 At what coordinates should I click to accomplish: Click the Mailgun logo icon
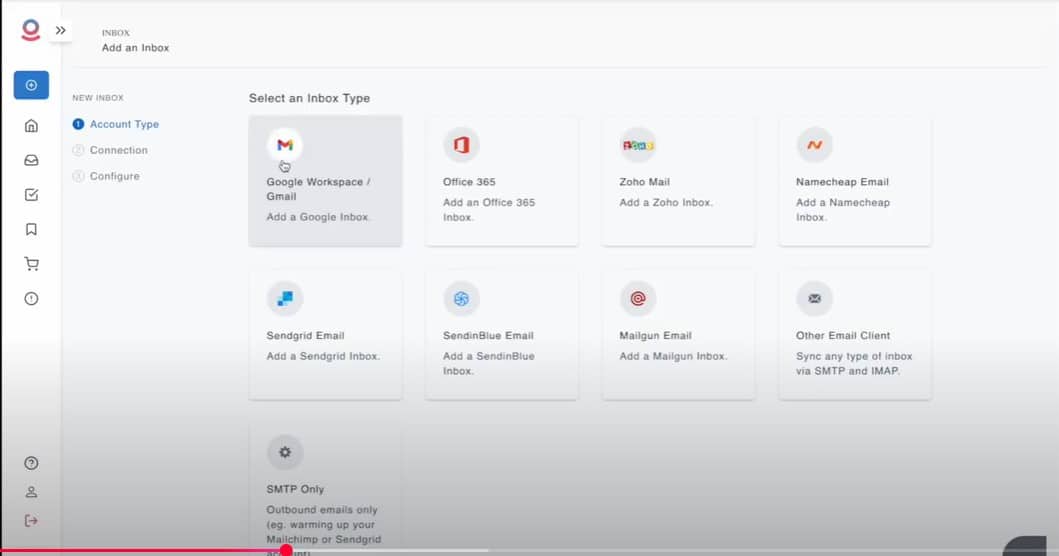638,298
